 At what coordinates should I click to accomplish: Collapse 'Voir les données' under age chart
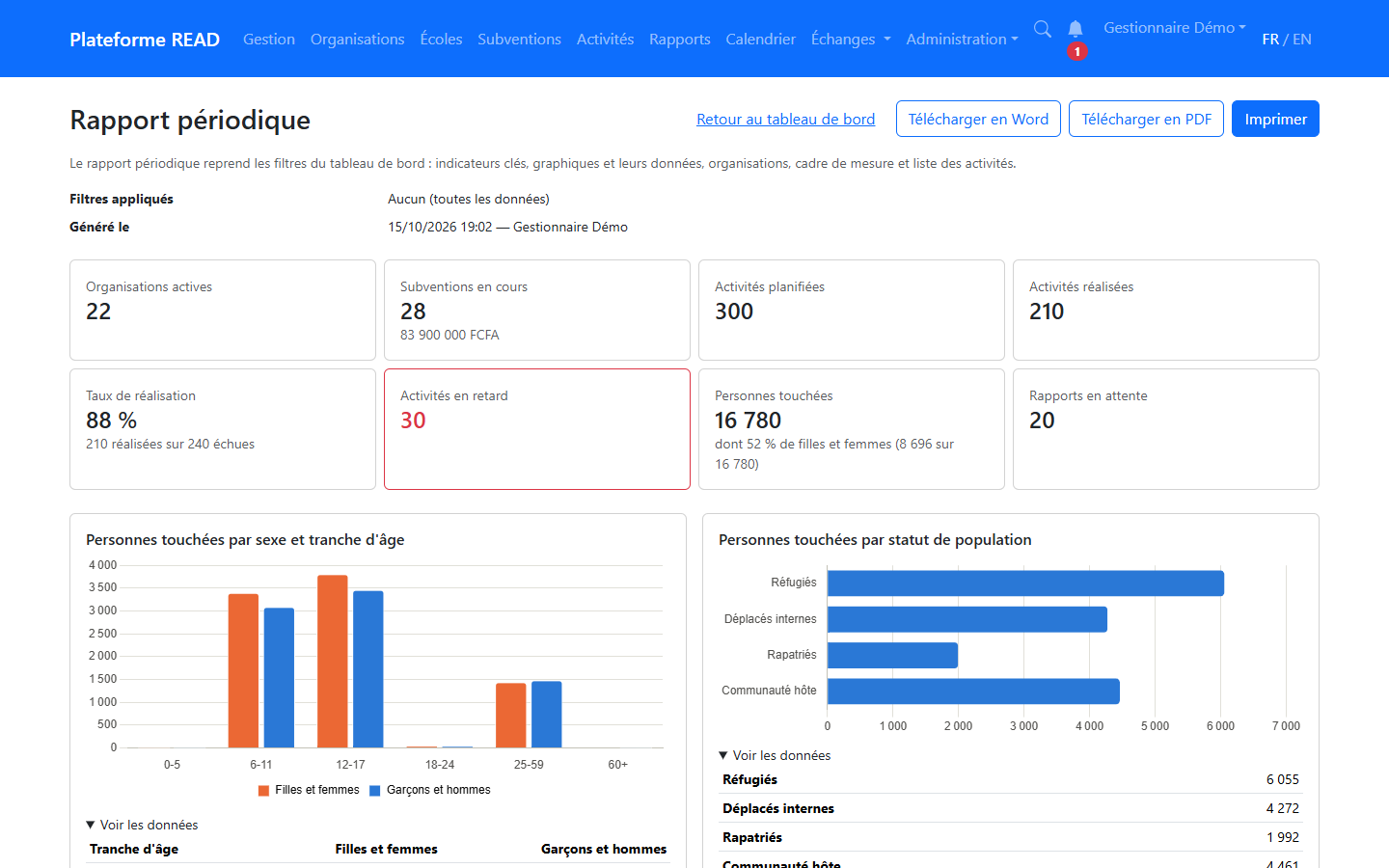pos(142,825)
